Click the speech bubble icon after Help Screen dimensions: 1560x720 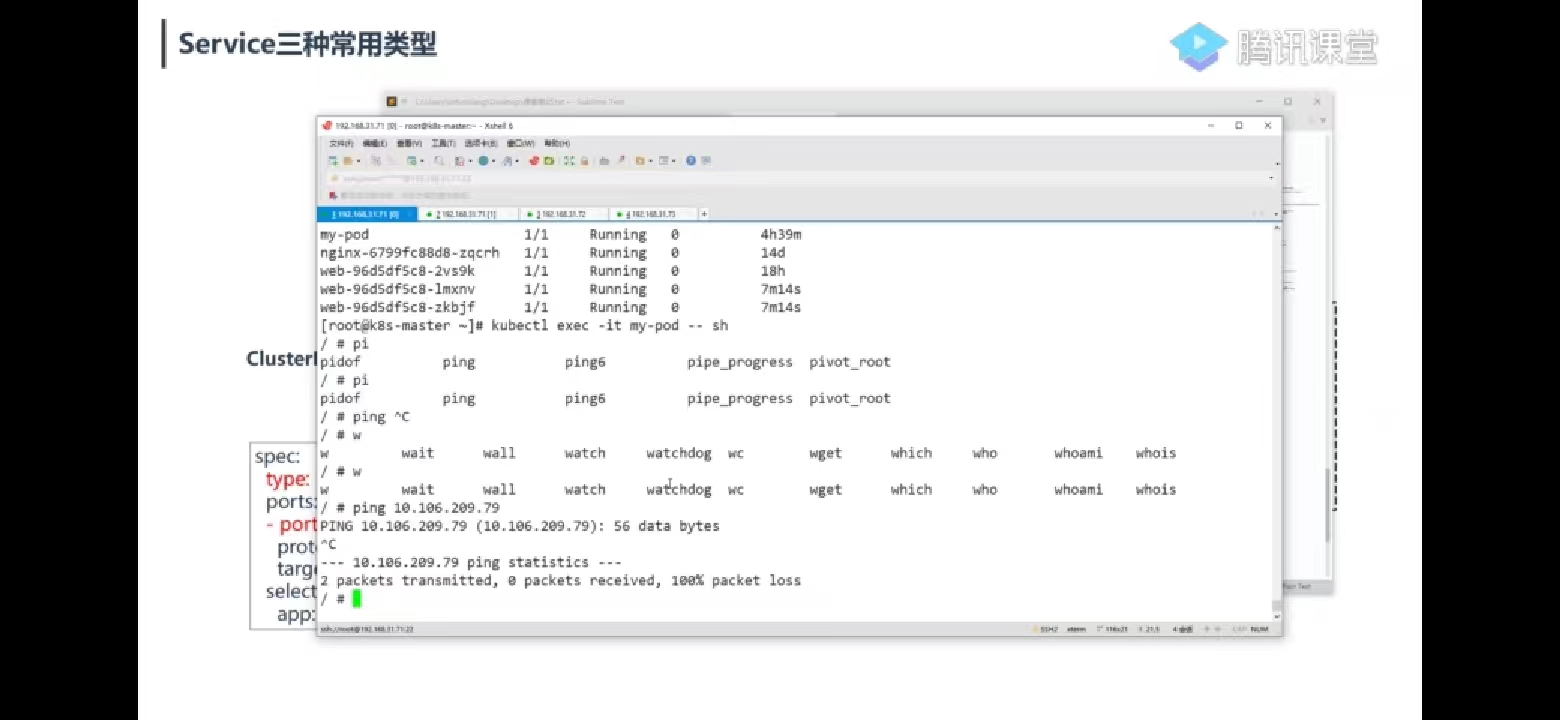(x=706, y=160)
